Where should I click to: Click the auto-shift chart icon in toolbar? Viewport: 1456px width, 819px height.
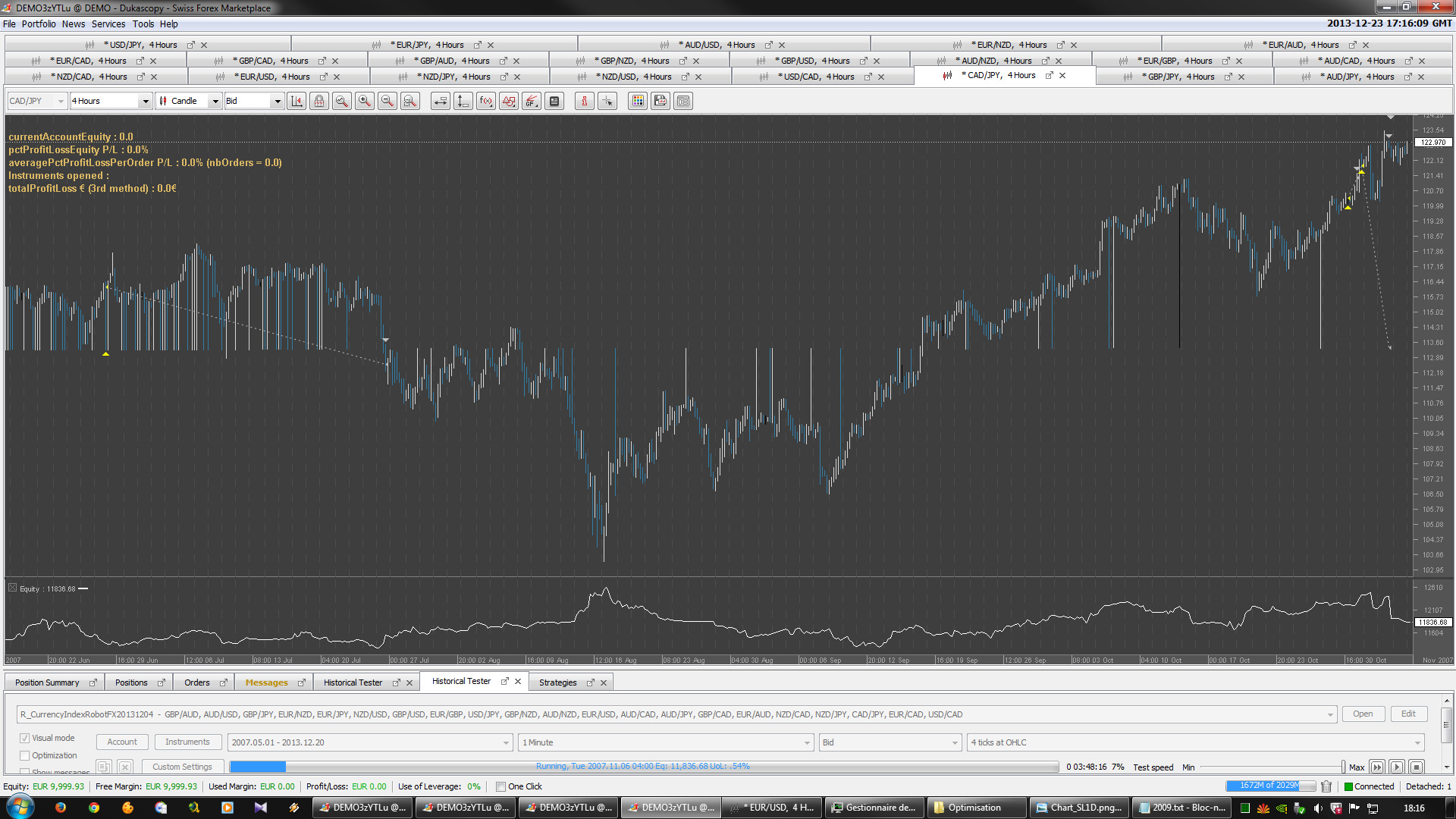coord(297,101)
